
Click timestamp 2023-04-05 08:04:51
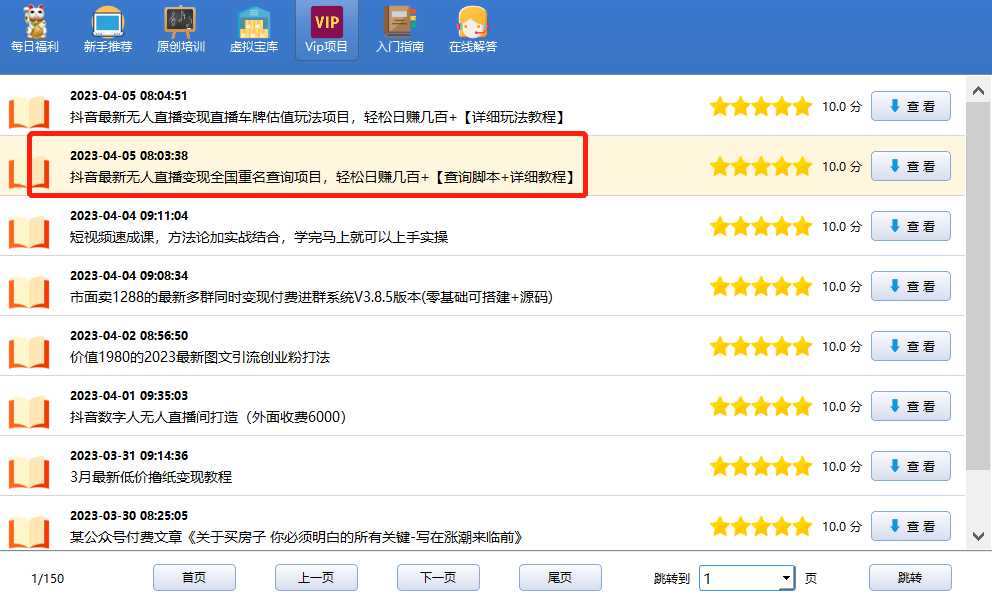pos(128,96)
